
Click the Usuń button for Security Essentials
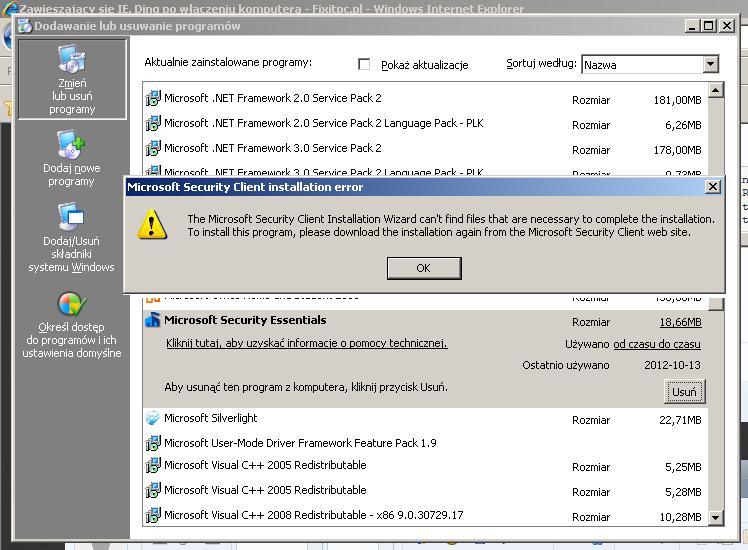684,392
